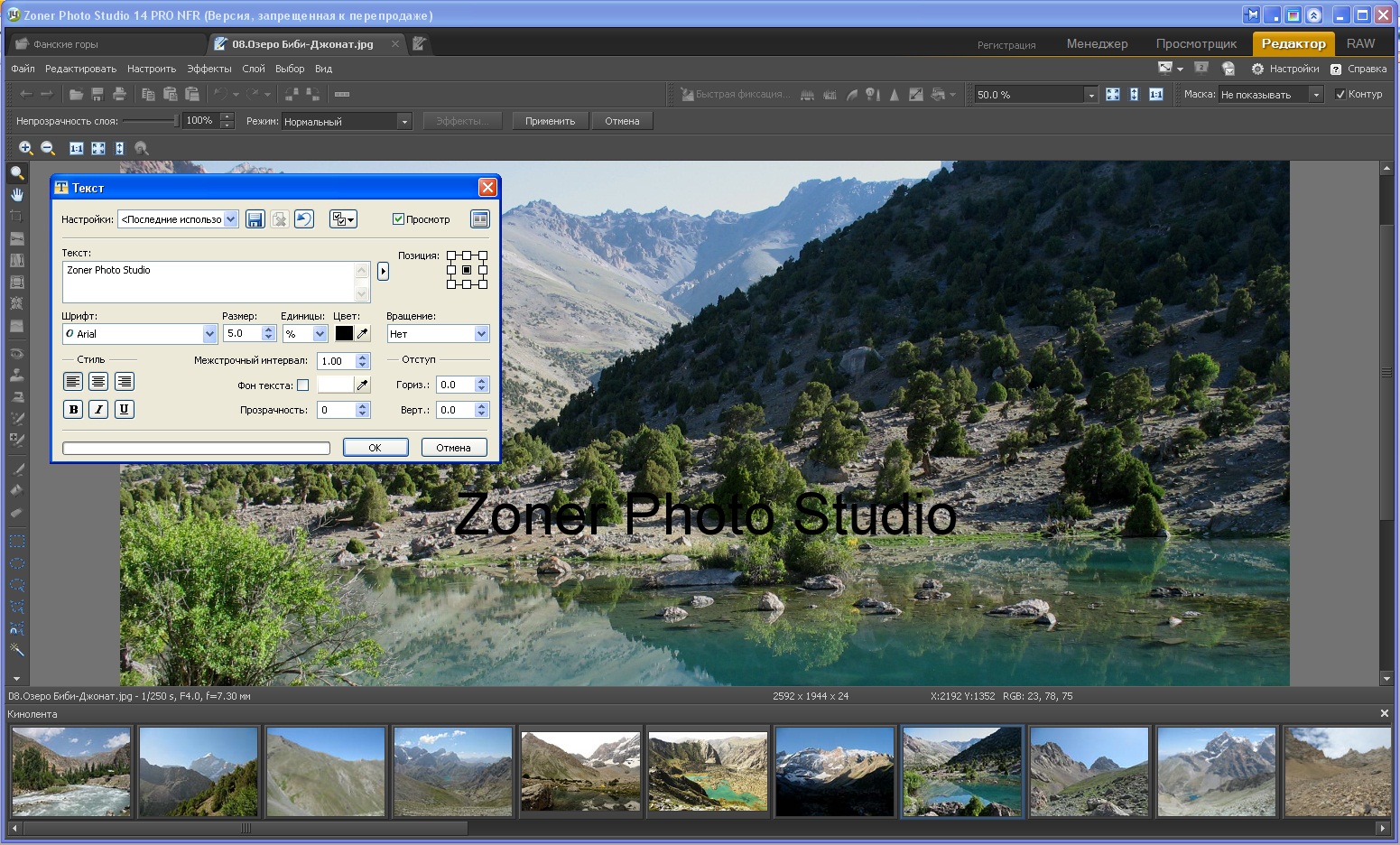The height and width of the screenshot is (845, 1400).
Task: Align text to center in the Text dialog
Action: [x=98, y=382]
